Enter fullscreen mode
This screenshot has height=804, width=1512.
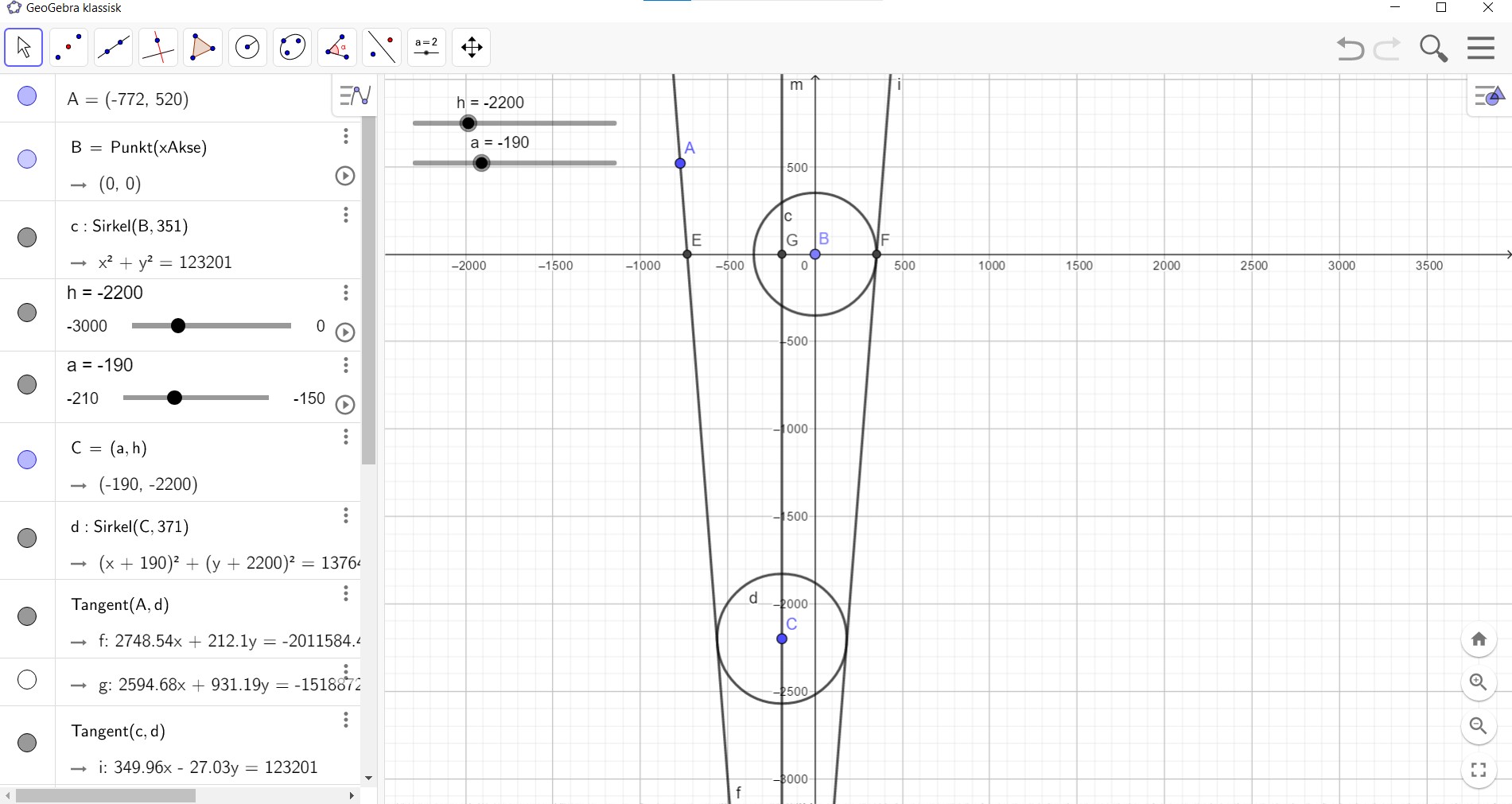1479,770
